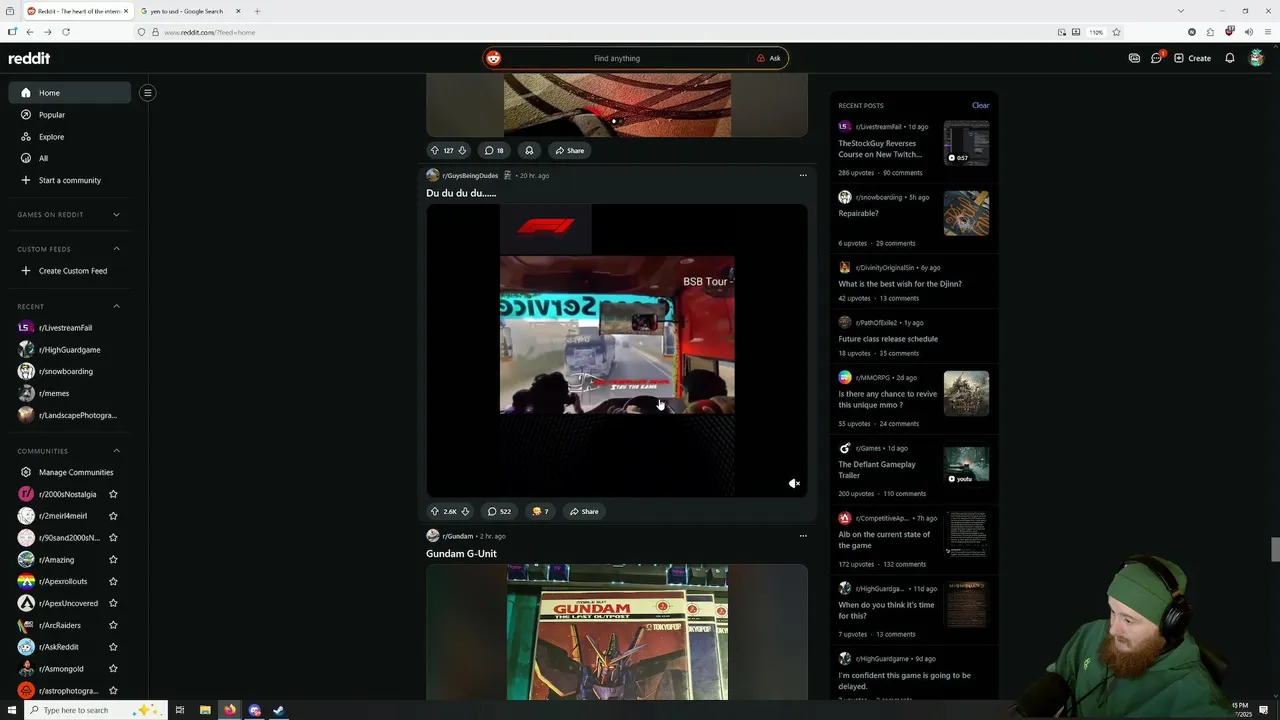This screenshot has width=1280, height=720.
Task: Clear the recent posts list
Action: pos(980,105)
